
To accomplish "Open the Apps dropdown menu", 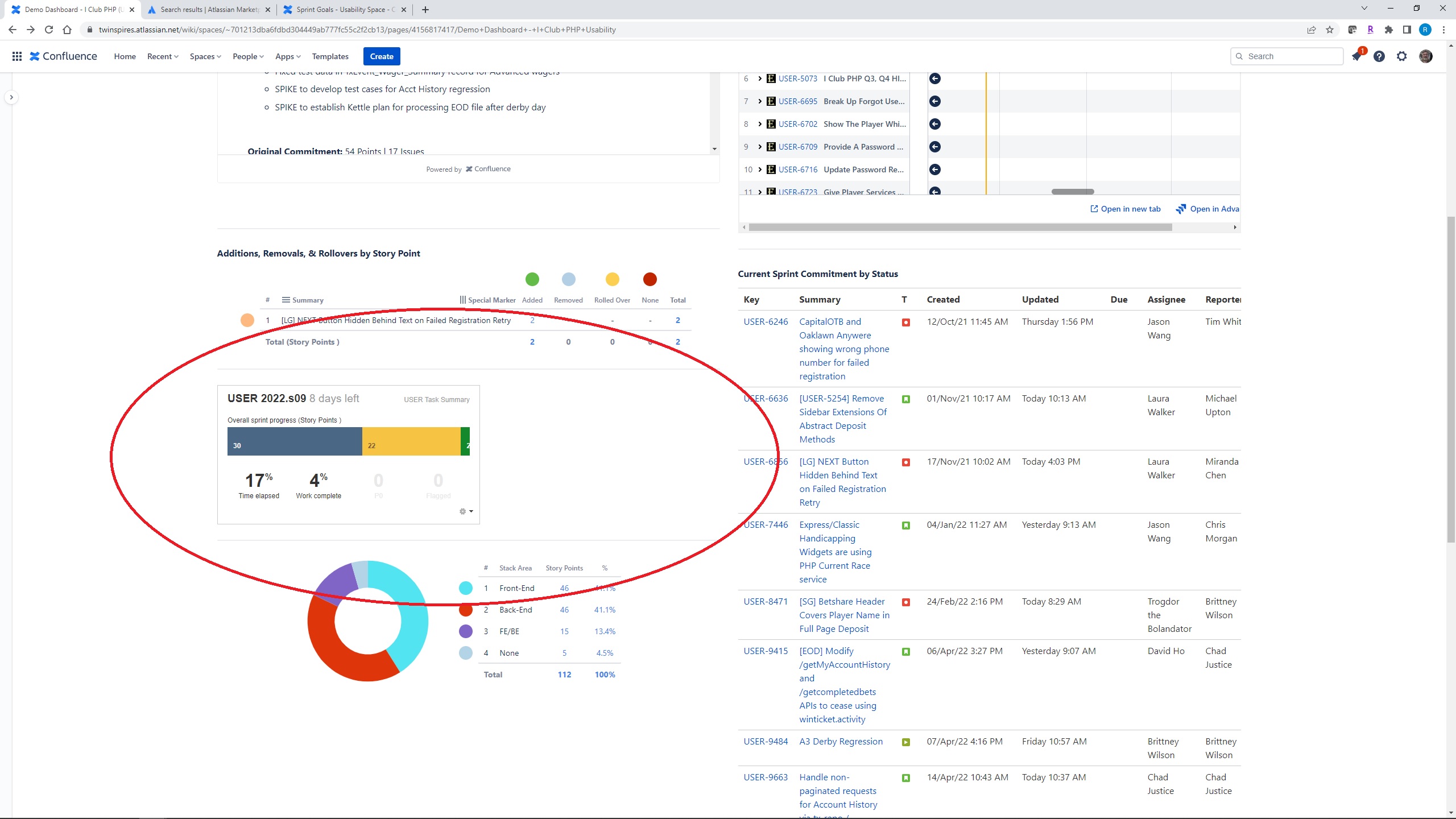I will [288, 56].
